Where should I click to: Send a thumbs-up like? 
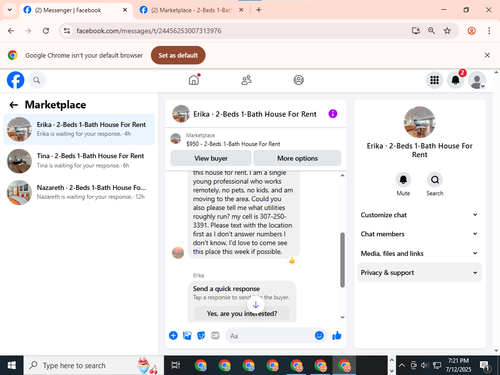[x=337, y=335]
